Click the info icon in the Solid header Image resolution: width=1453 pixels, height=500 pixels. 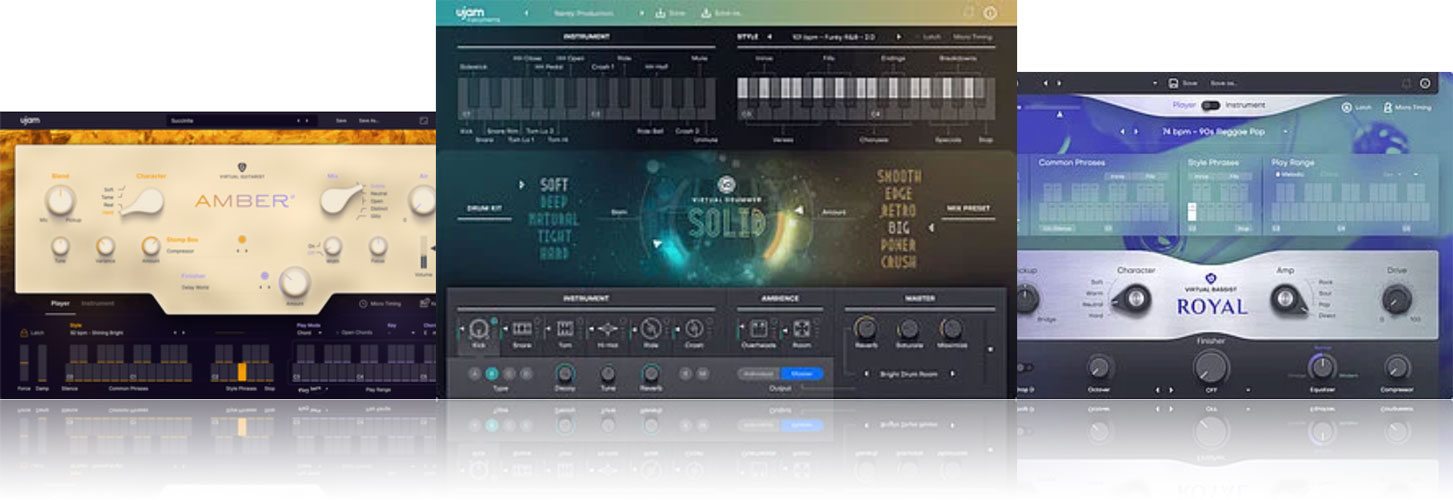click(x=990, y=14)
